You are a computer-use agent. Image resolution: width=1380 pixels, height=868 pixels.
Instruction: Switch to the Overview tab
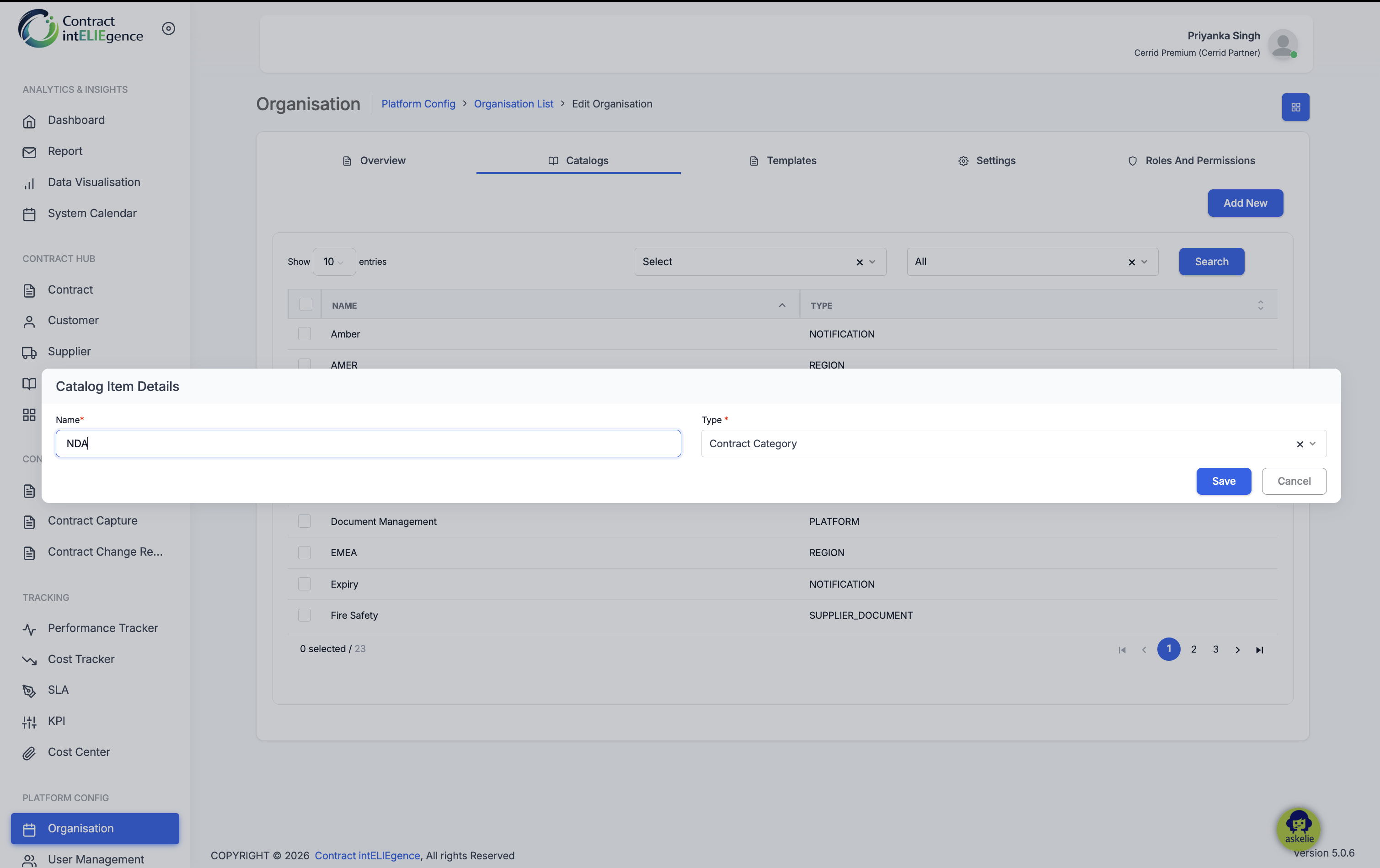374,161
